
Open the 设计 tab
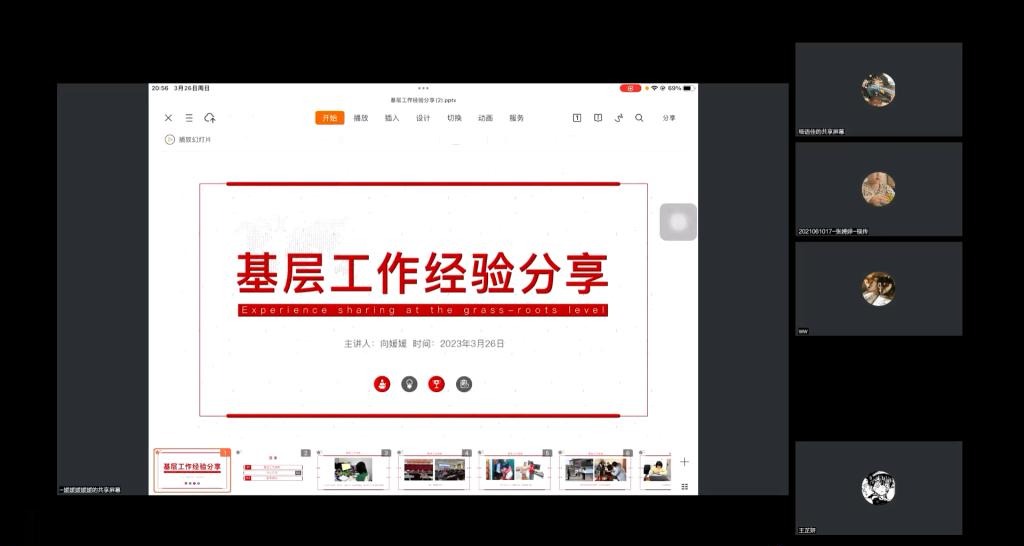[423, 118]
